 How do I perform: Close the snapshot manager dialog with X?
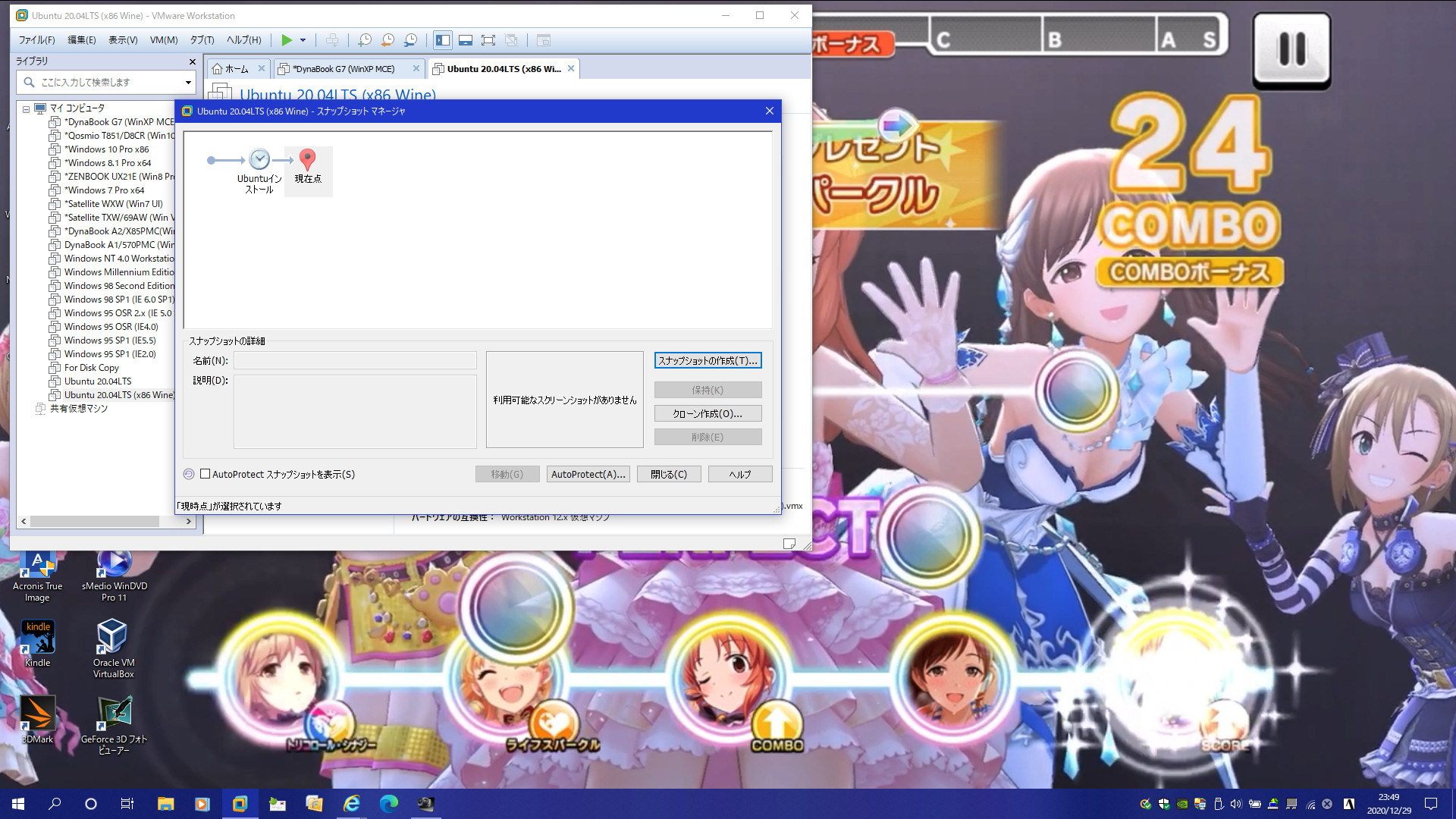tap(770, 111)
